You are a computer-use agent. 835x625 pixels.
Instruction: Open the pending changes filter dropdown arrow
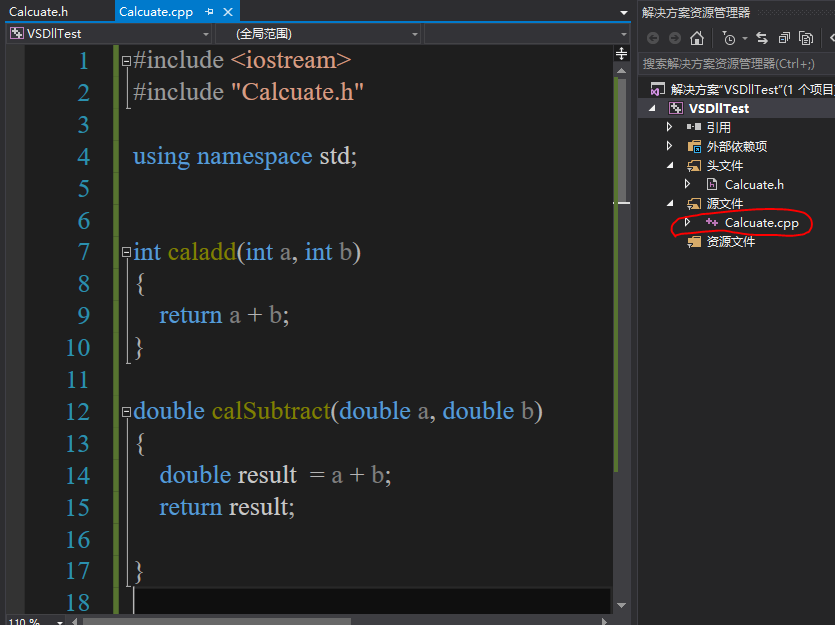(745, 38)
